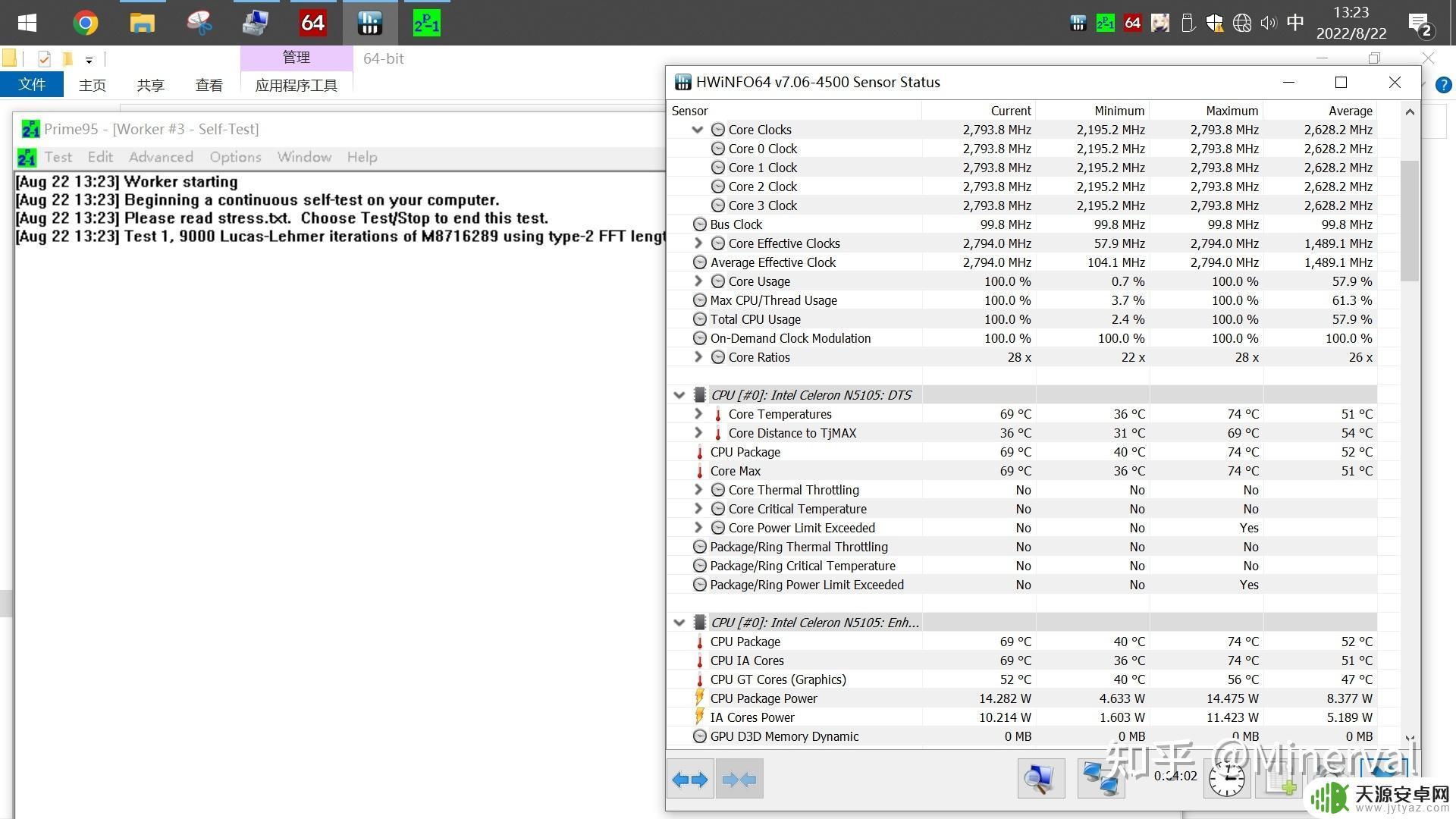Collapse the Core Clocks group
Viewport: 1456px width, 819px height.
698,130
